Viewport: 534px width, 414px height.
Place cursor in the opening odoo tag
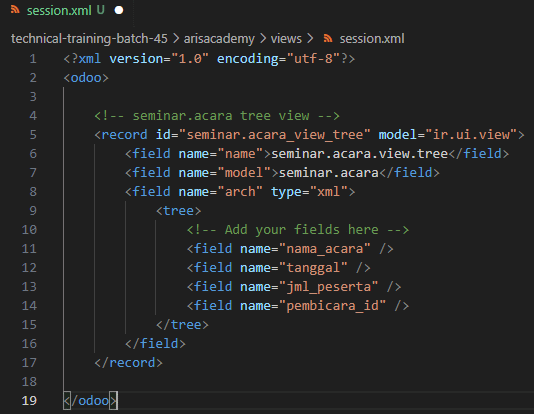pyautogui.click(x=86, y=78)
